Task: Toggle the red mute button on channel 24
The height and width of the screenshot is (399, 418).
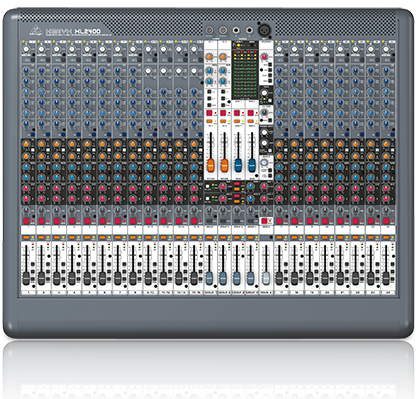Action: (386, 221)
